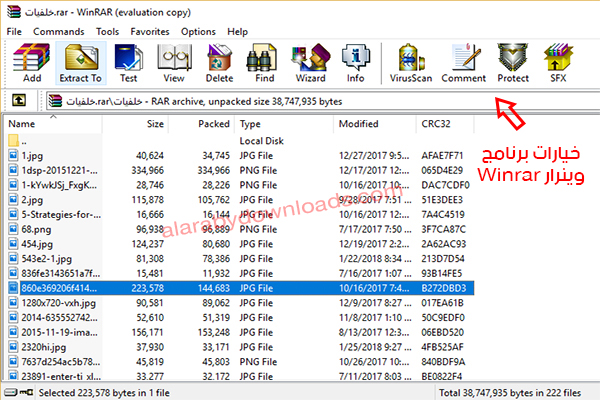
Task: Sort by the Name column header
Action: (53, 124)
